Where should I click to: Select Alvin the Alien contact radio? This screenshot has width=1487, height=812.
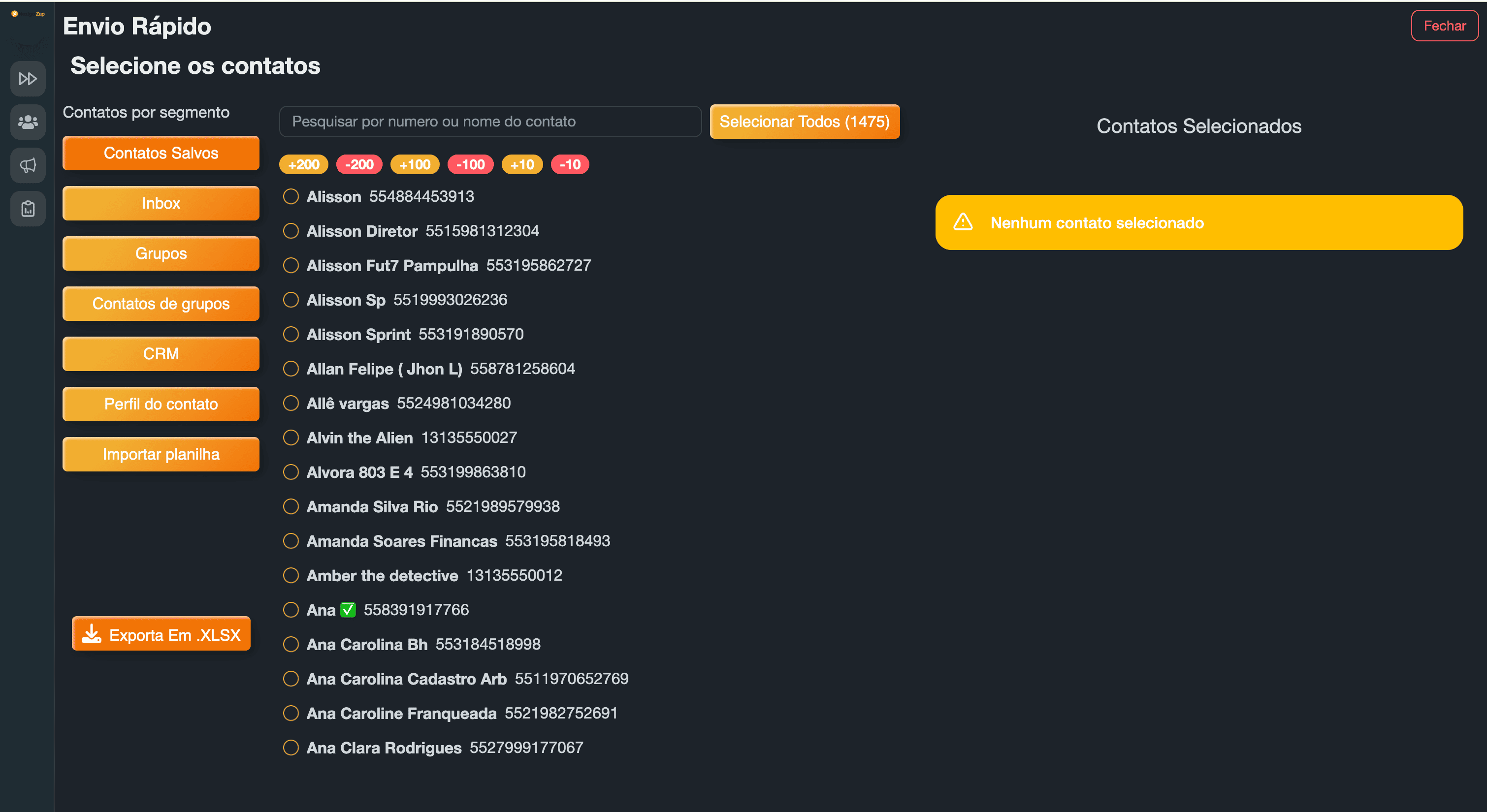coord(291,437)
